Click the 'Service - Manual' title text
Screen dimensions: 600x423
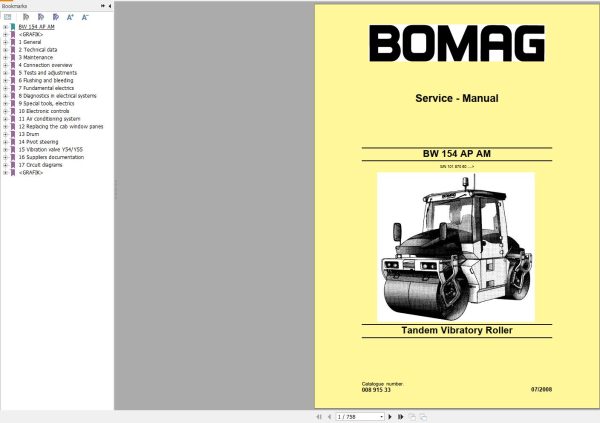coord(457,98)
